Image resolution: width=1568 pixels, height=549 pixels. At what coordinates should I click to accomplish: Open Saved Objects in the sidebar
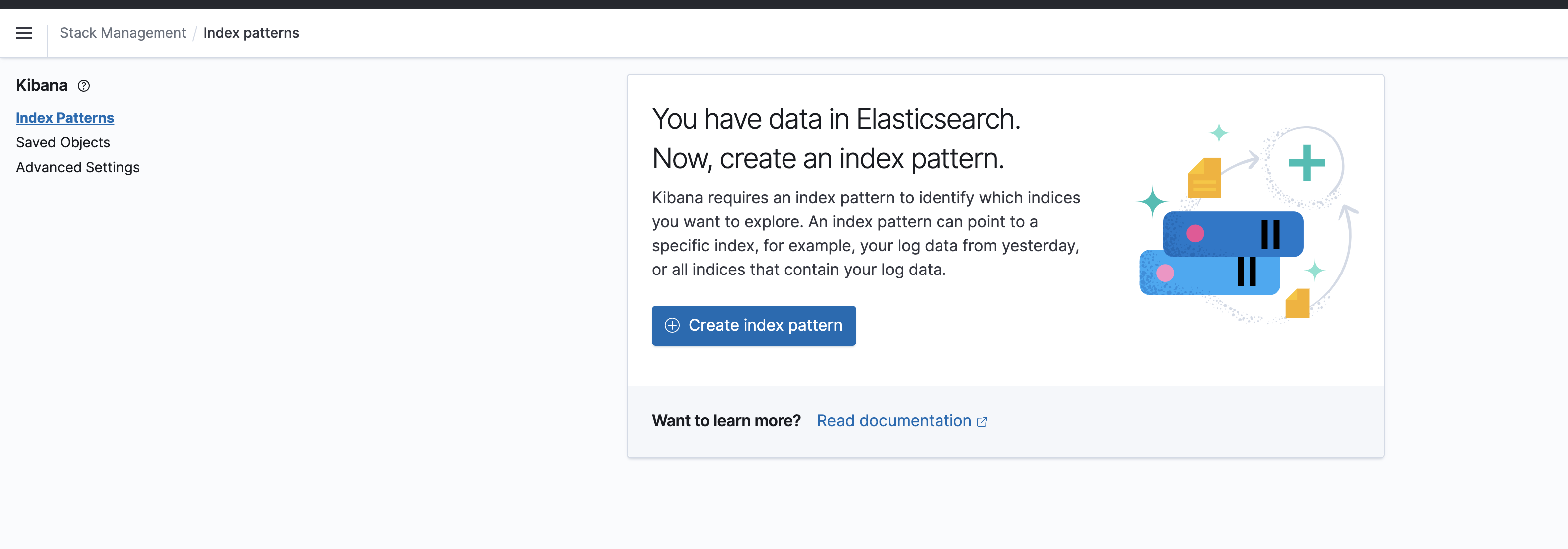(63, 142)
